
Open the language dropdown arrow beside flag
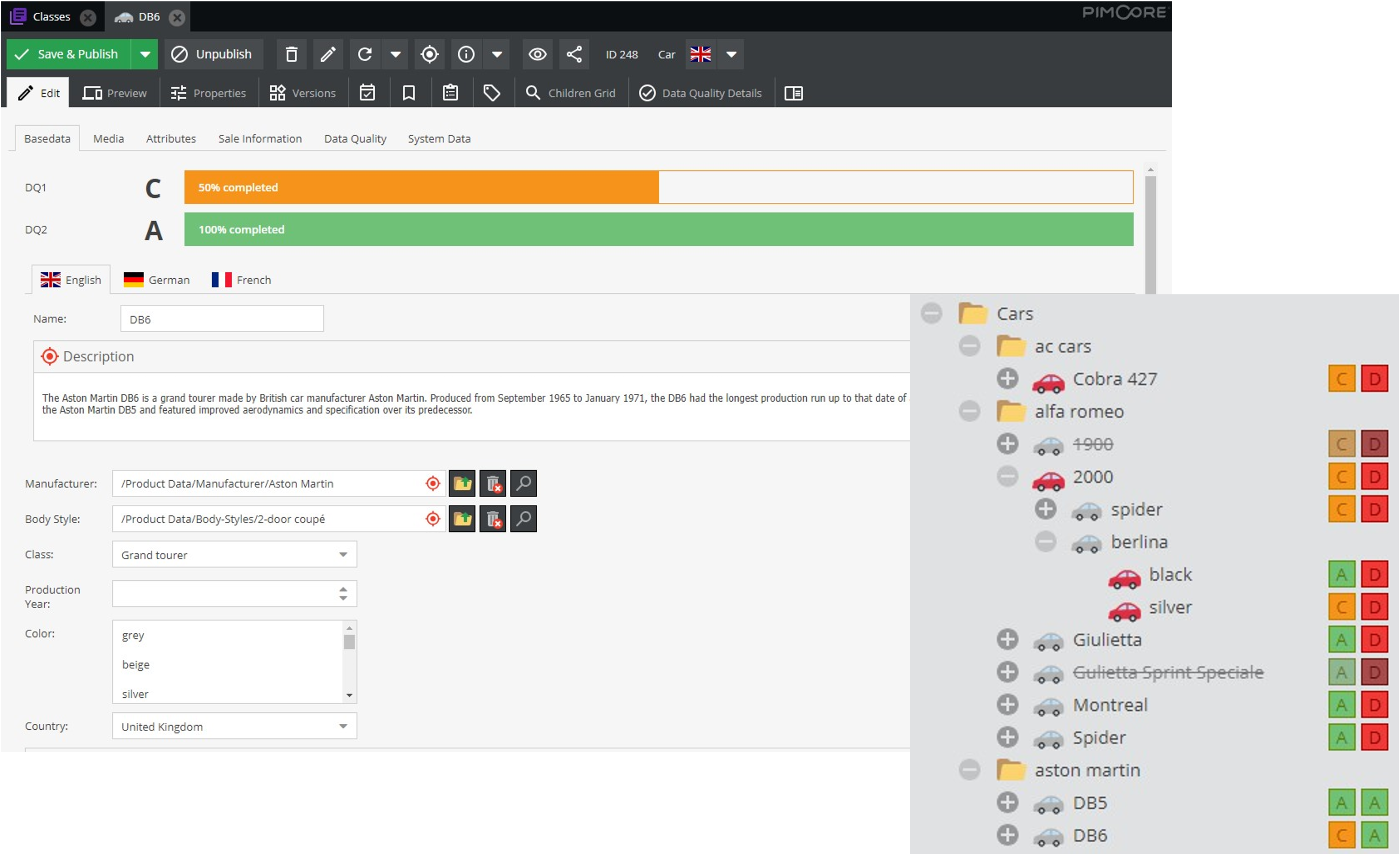(731, 55)
